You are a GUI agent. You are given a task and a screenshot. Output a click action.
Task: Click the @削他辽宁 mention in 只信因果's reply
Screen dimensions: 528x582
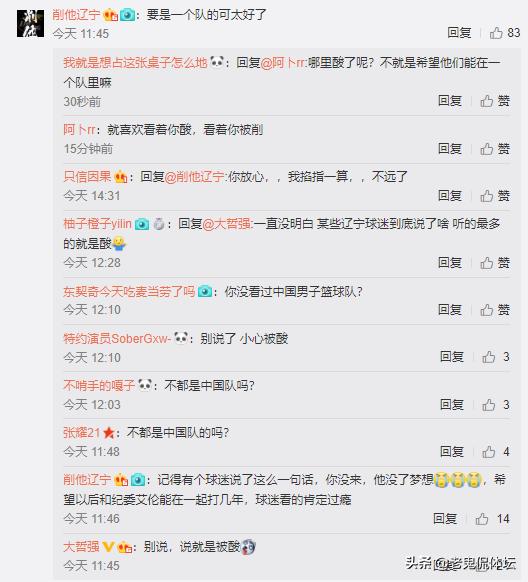194,177
